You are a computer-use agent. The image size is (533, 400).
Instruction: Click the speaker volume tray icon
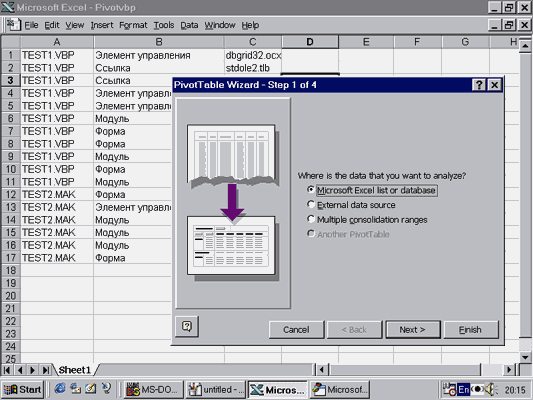[491, 389]
